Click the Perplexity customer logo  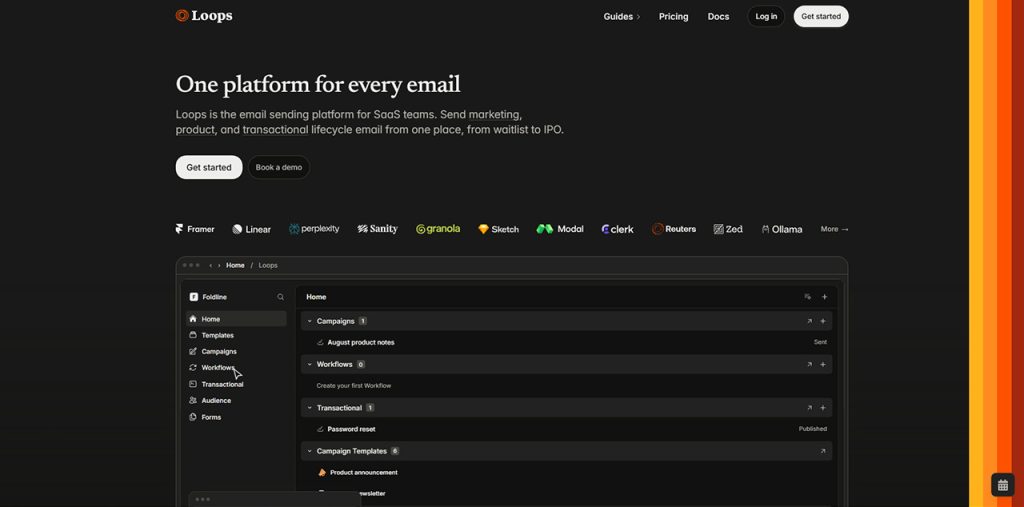(314, 229)
